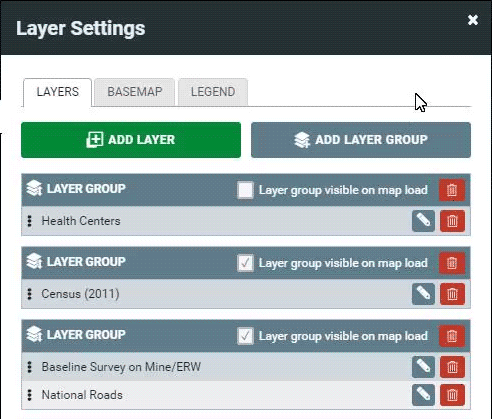The height and width of the screenshot is (419, 492).
Task: Click the ADD LAYER button
Action: click(131, 140)
